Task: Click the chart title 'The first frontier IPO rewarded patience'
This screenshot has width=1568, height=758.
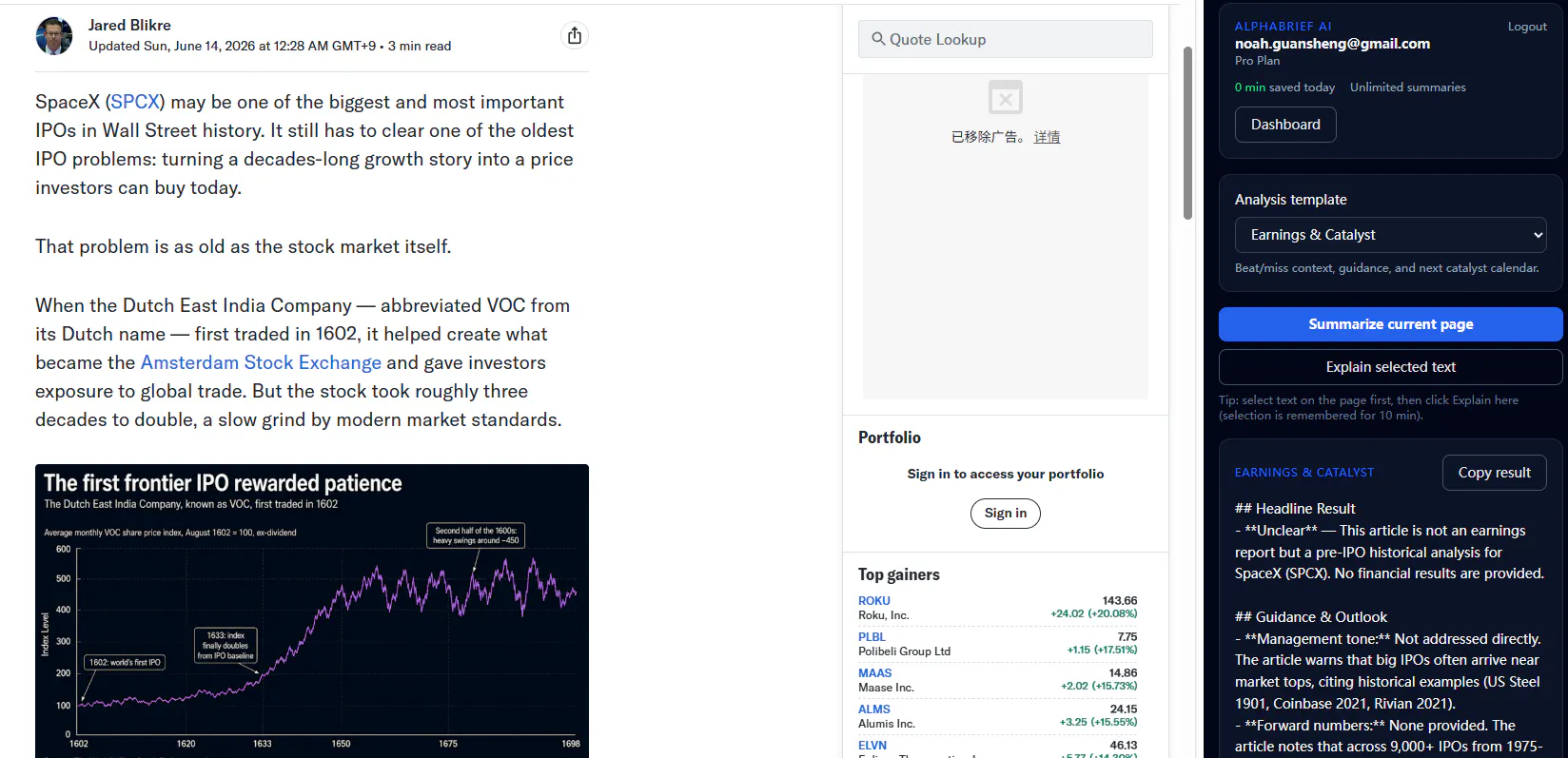Action: (223, 483)
